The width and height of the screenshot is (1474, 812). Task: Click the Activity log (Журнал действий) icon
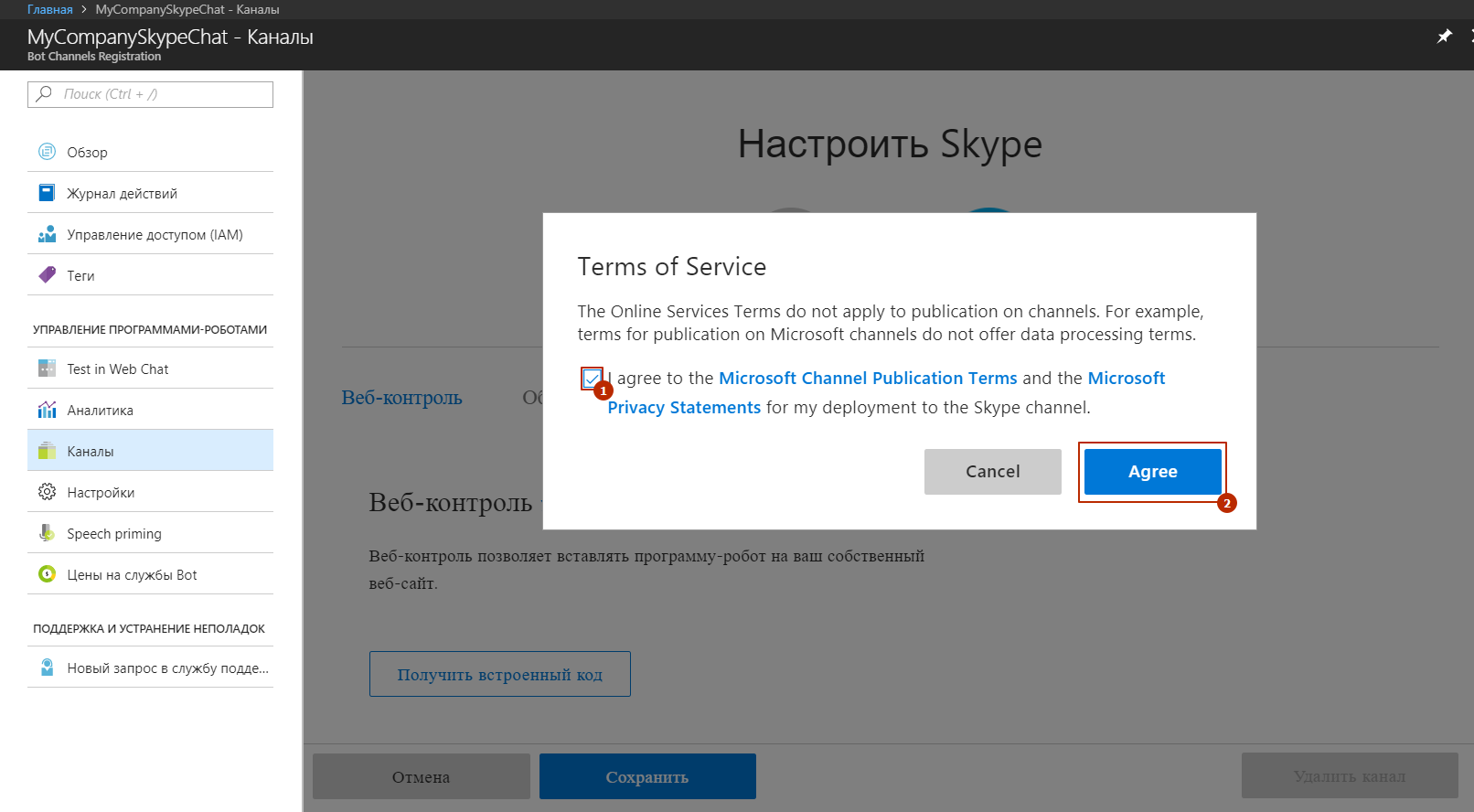47,193
